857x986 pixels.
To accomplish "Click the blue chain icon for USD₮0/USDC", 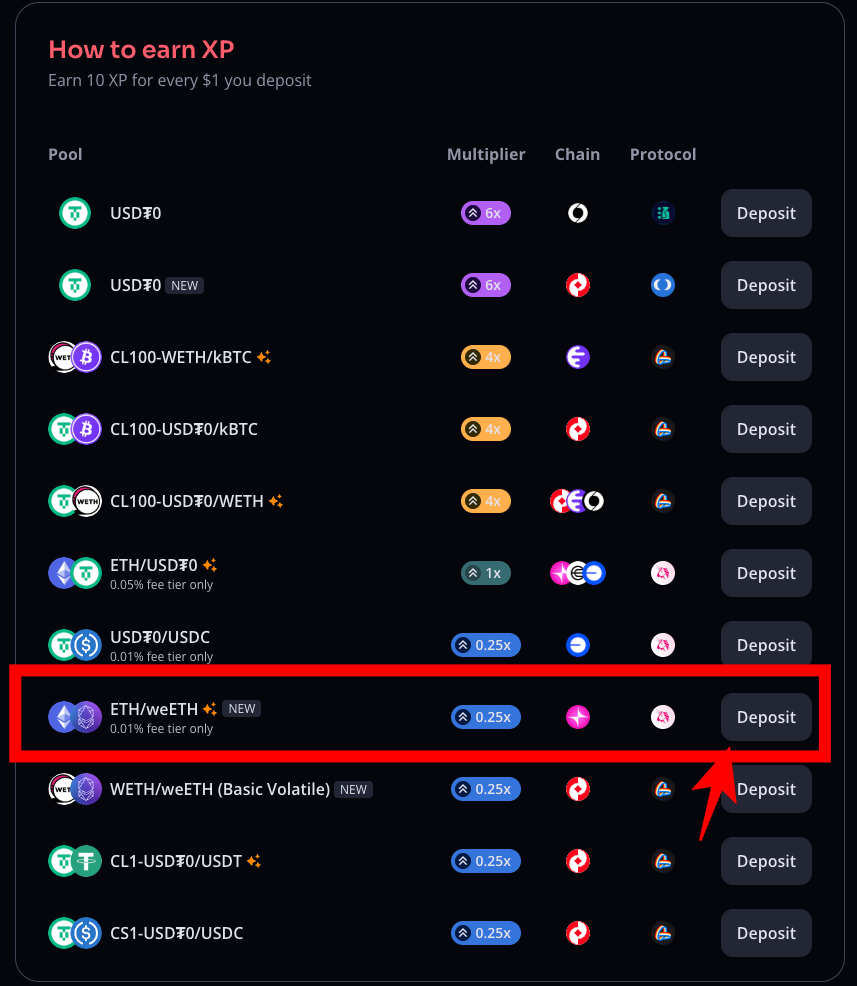I will [x=578, y=645].
